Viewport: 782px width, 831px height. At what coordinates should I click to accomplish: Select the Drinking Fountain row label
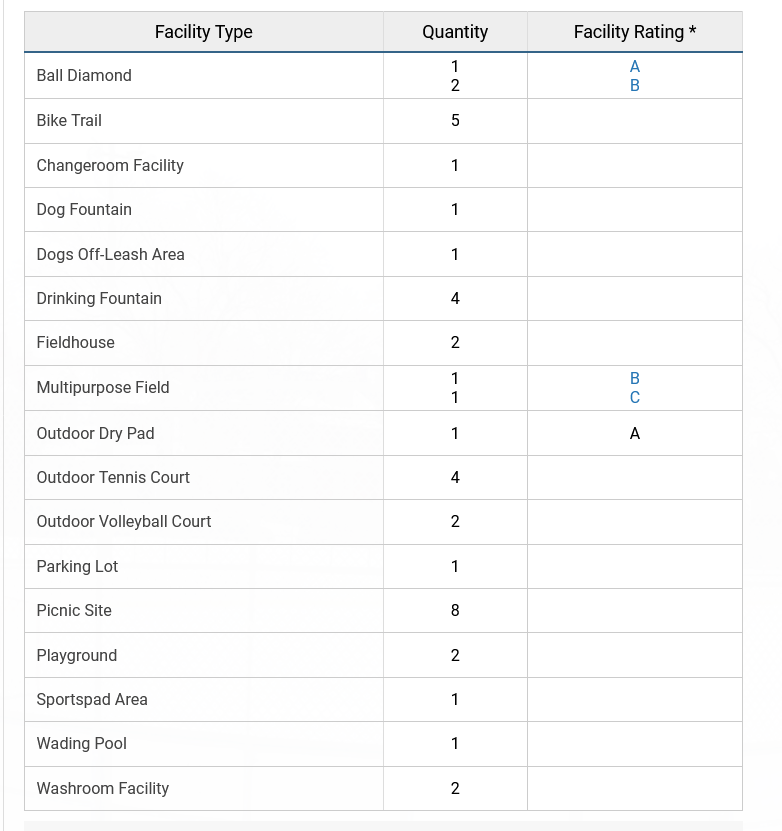[x=99, y=298]
